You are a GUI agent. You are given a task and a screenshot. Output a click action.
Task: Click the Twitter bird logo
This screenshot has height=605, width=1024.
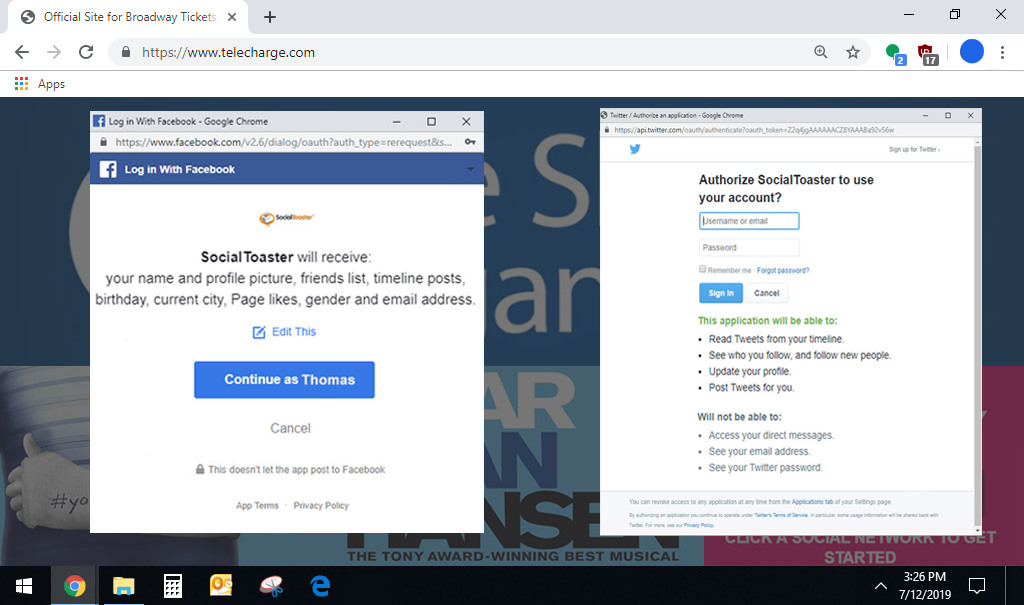tap(635, 149)
